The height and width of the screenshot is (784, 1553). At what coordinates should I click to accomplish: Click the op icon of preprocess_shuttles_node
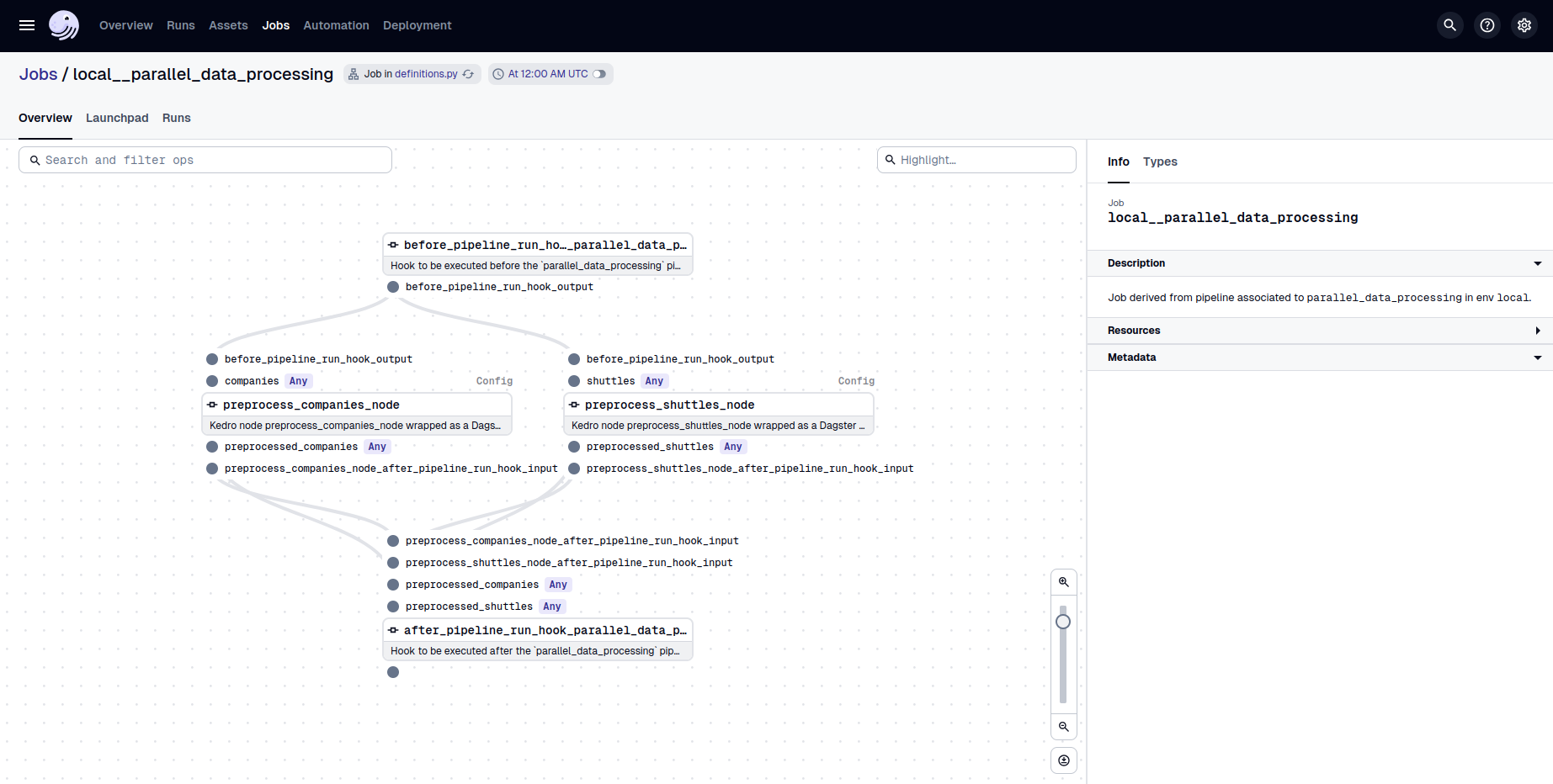[x=574, y=405]
